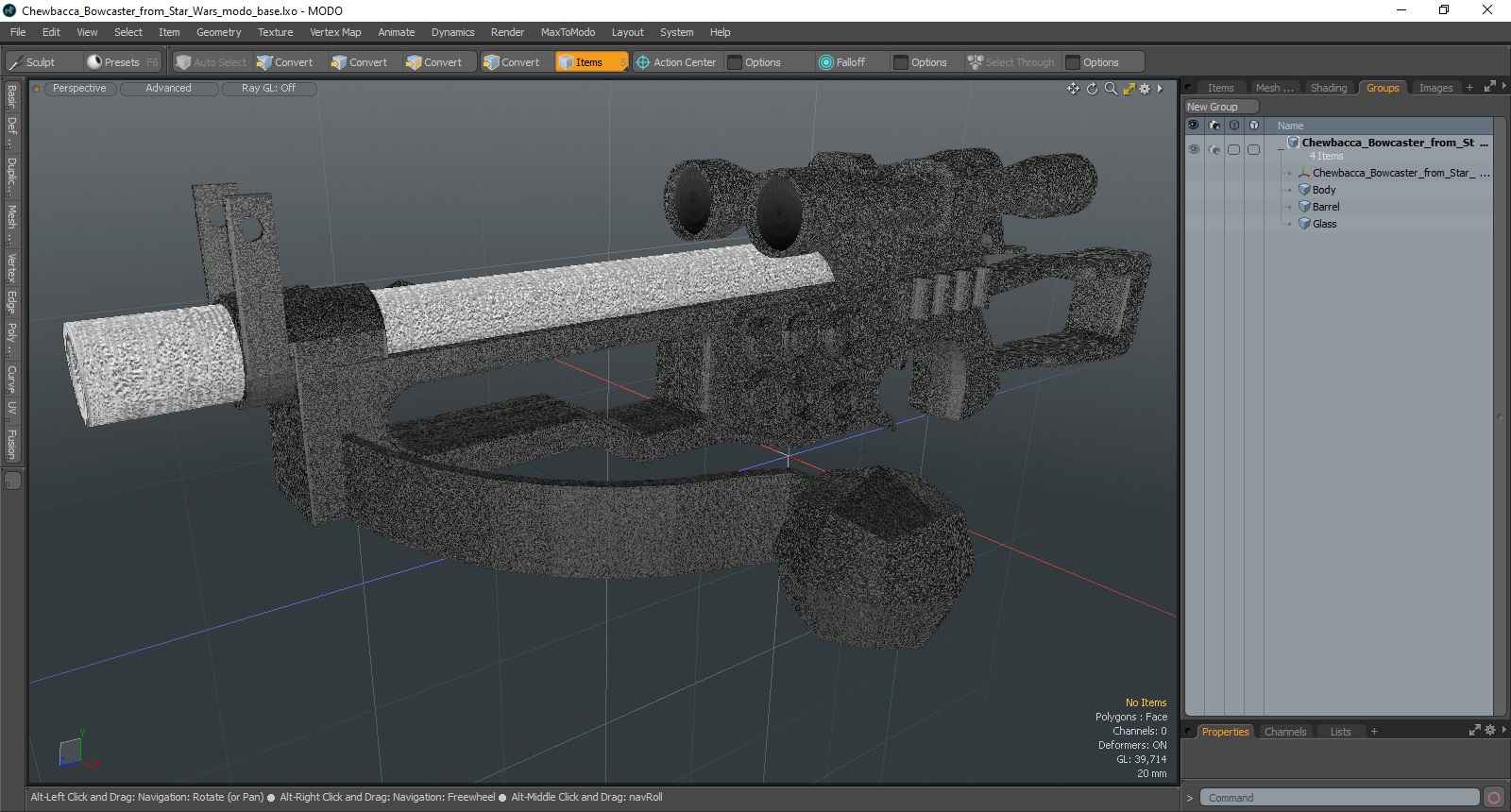Switch to the Shading tab

[1328, 88]
